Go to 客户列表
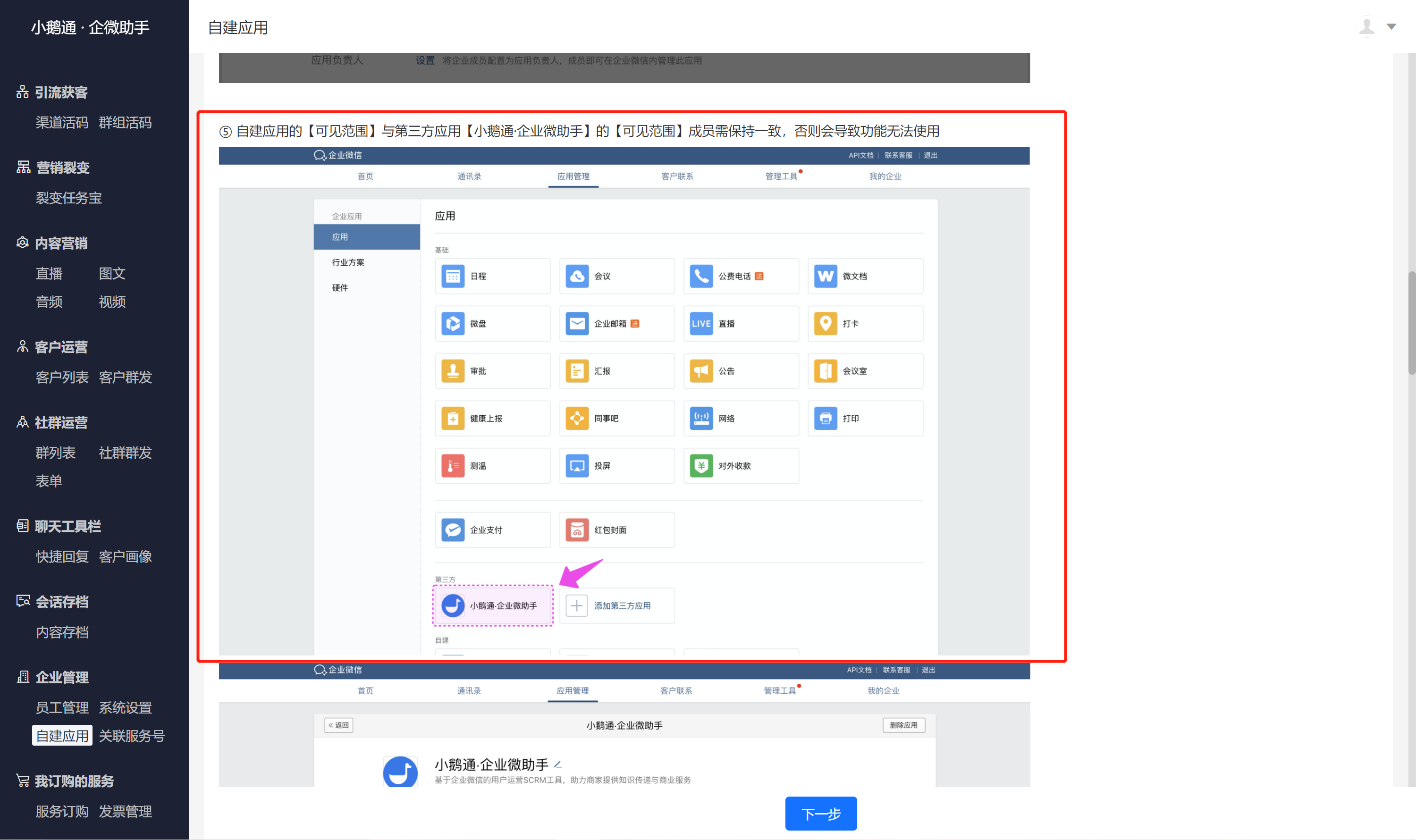Viewport: 1416px width, 840px height. [x=62, y=378]
